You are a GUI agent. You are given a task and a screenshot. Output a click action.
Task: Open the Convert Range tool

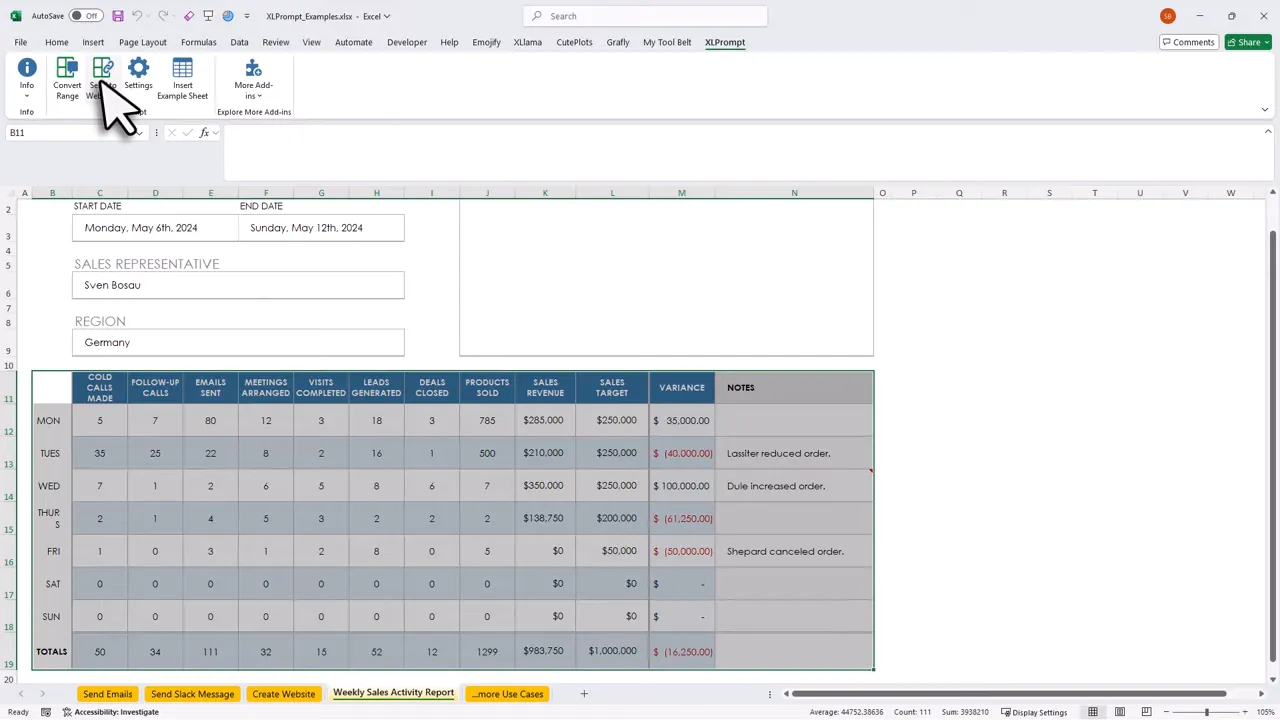tap(67, 75)
